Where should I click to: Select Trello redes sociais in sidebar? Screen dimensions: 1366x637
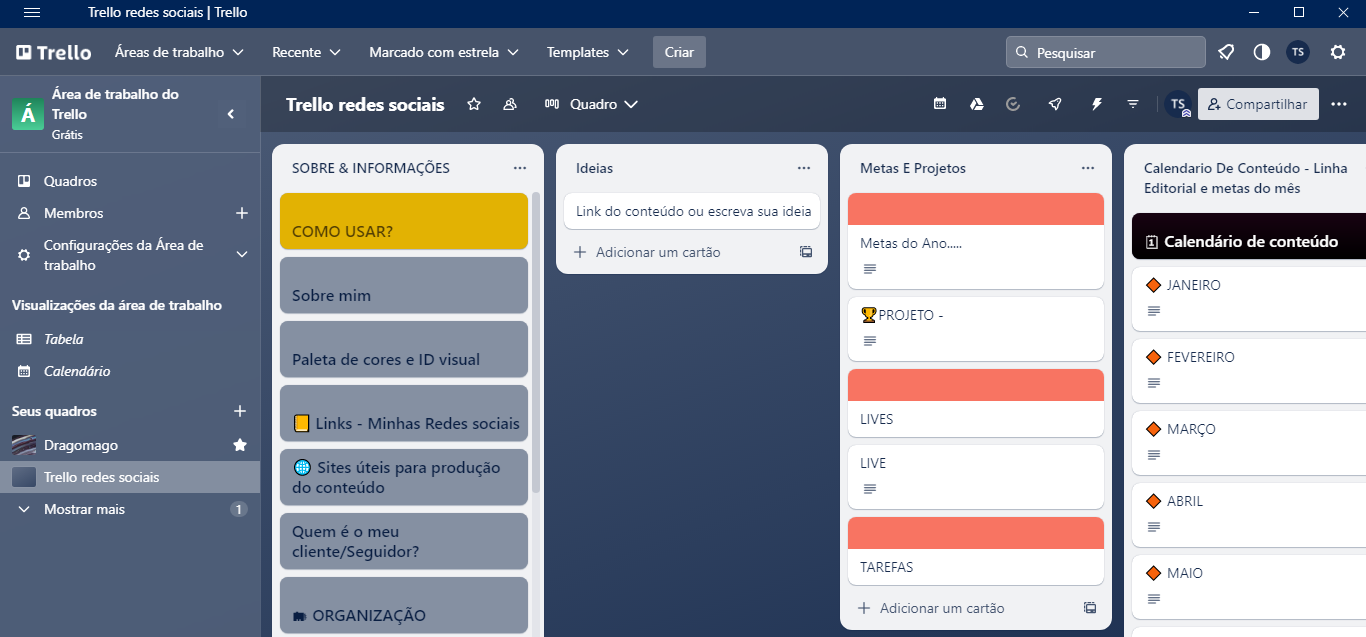coord(130,477)
